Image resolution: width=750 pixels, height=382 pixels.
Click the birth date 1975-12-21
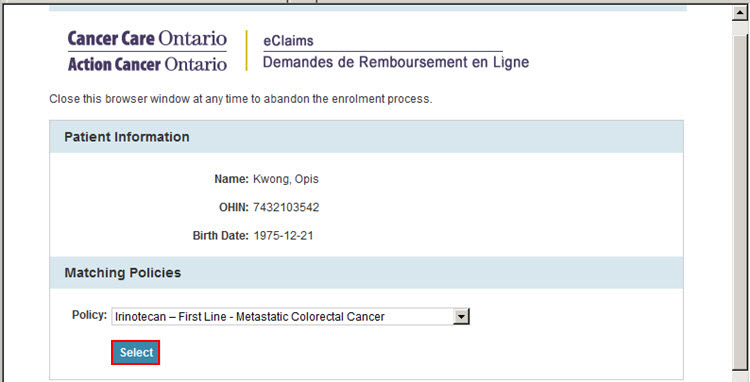[283, 236]
